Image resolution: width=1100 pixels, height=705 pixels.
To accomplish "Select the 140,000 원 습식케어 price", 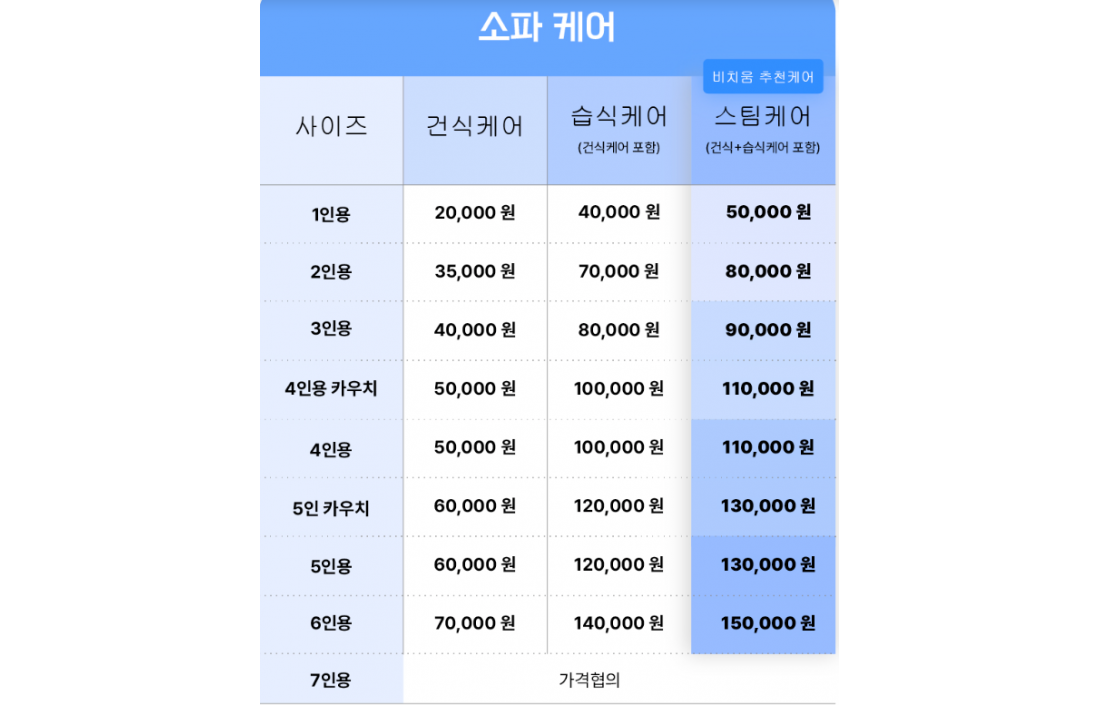I will [x=619, y=624].
